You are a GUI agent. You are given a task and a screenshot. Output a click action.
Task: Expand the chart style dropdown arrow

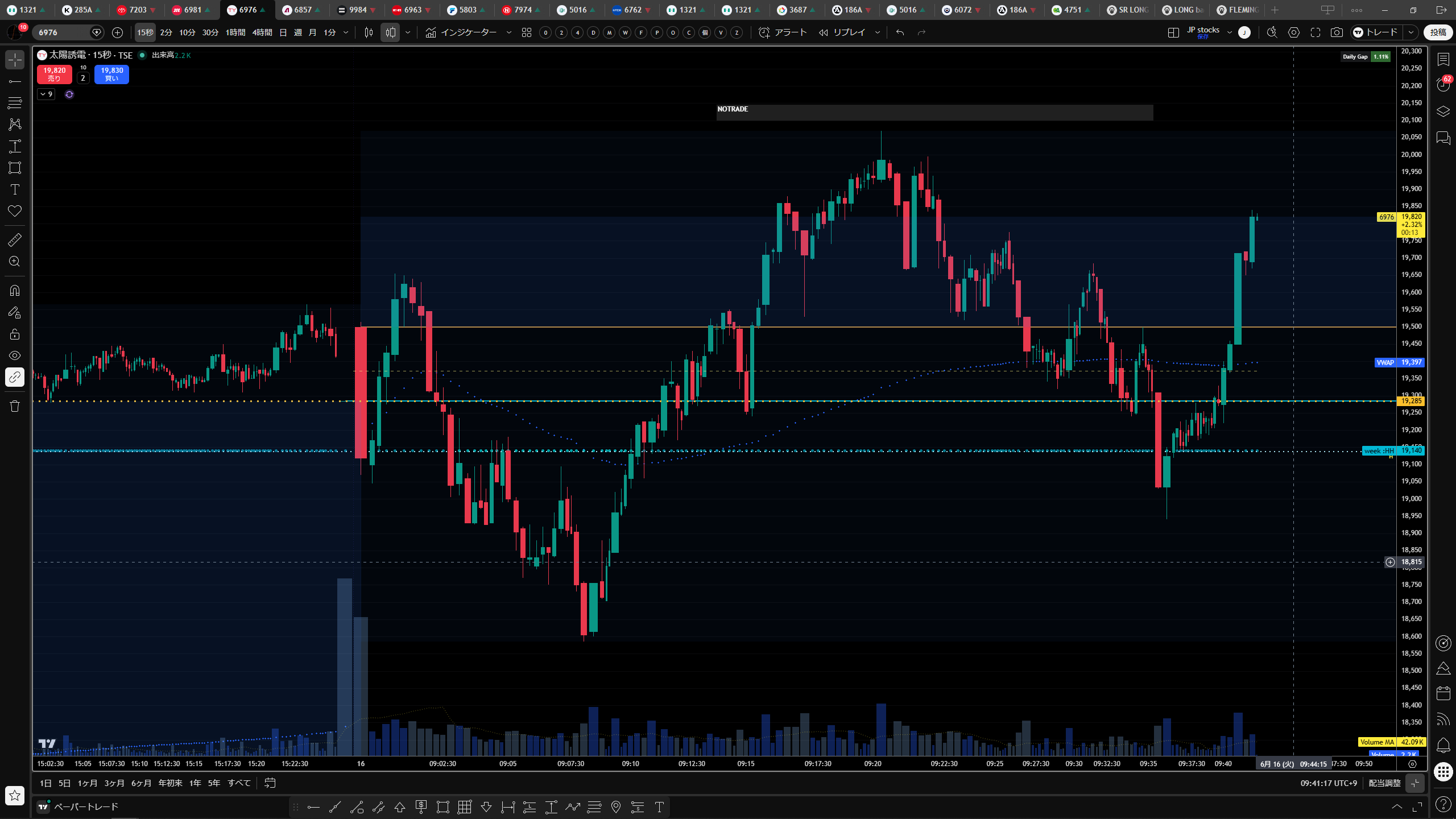[x=408, y=32]
